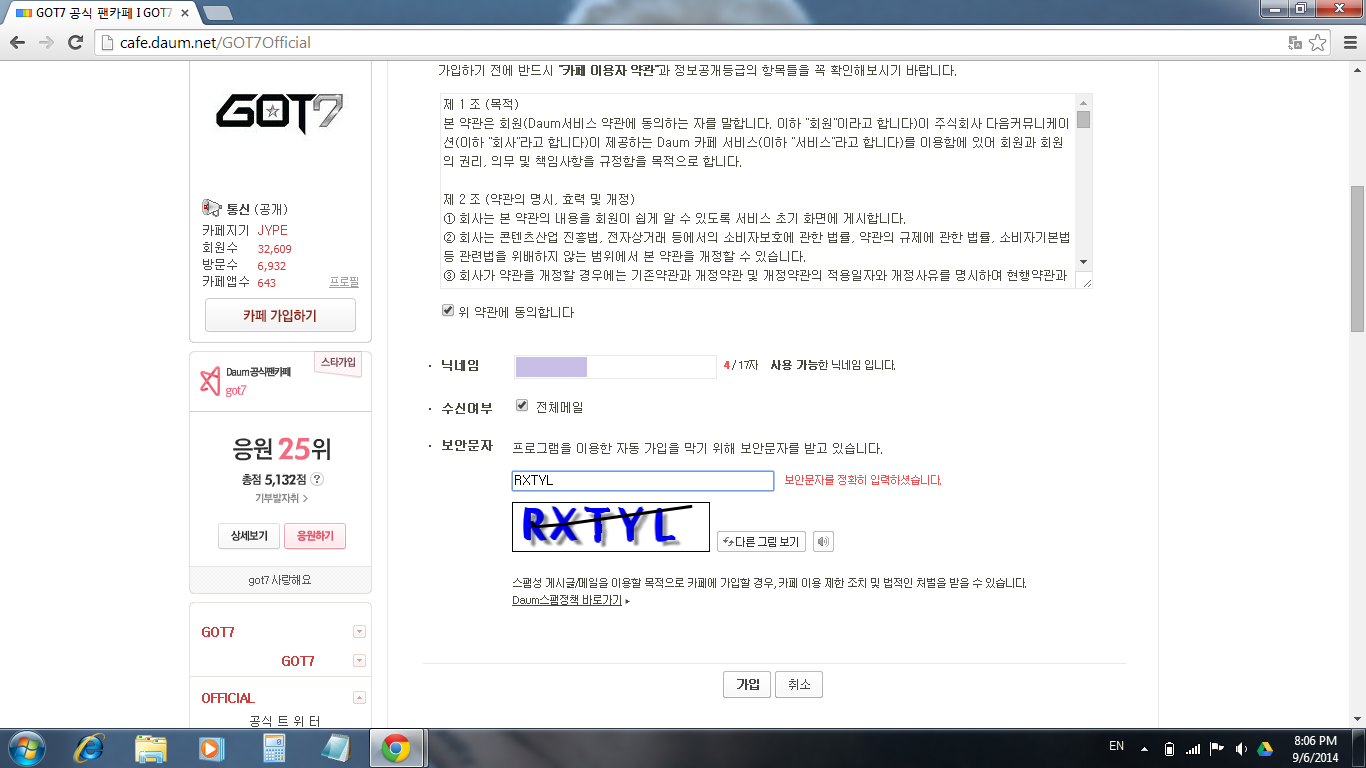Image resolution: width=1366 pixels, height=768 pixels.
Task: Click the 상세보기 button
Action: point(249,536)
